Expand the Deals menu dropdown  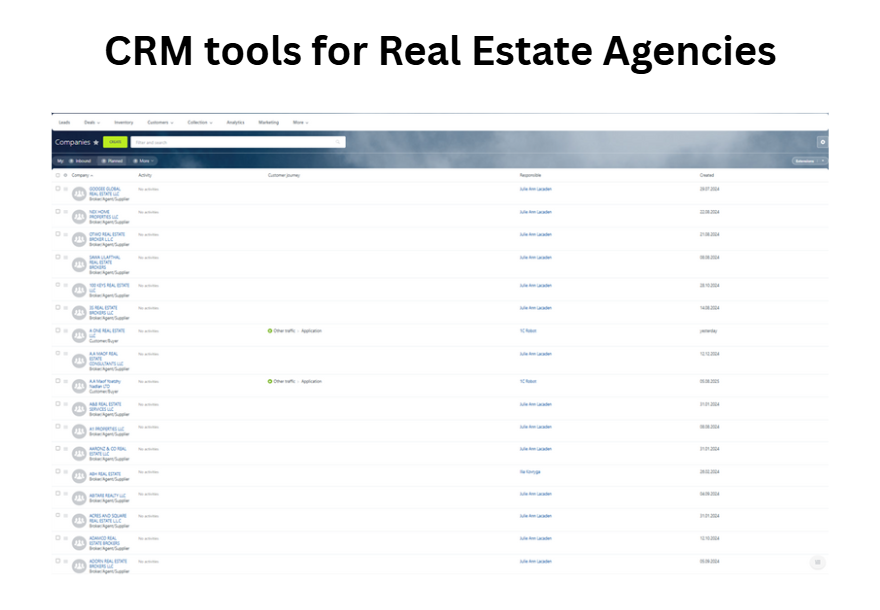pos(91,122)
